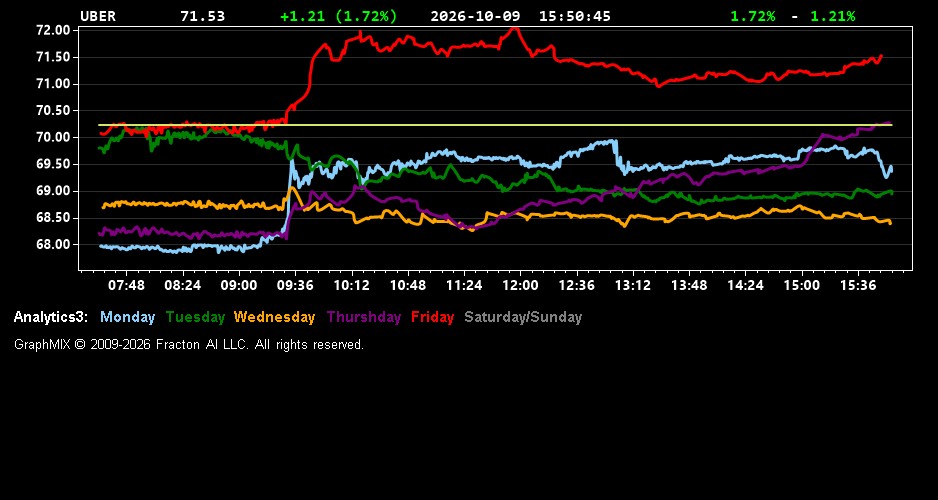Viewport: 938px width, 500px height.
Task: Select the Thurshday legend entry
Action: (364, 317)
